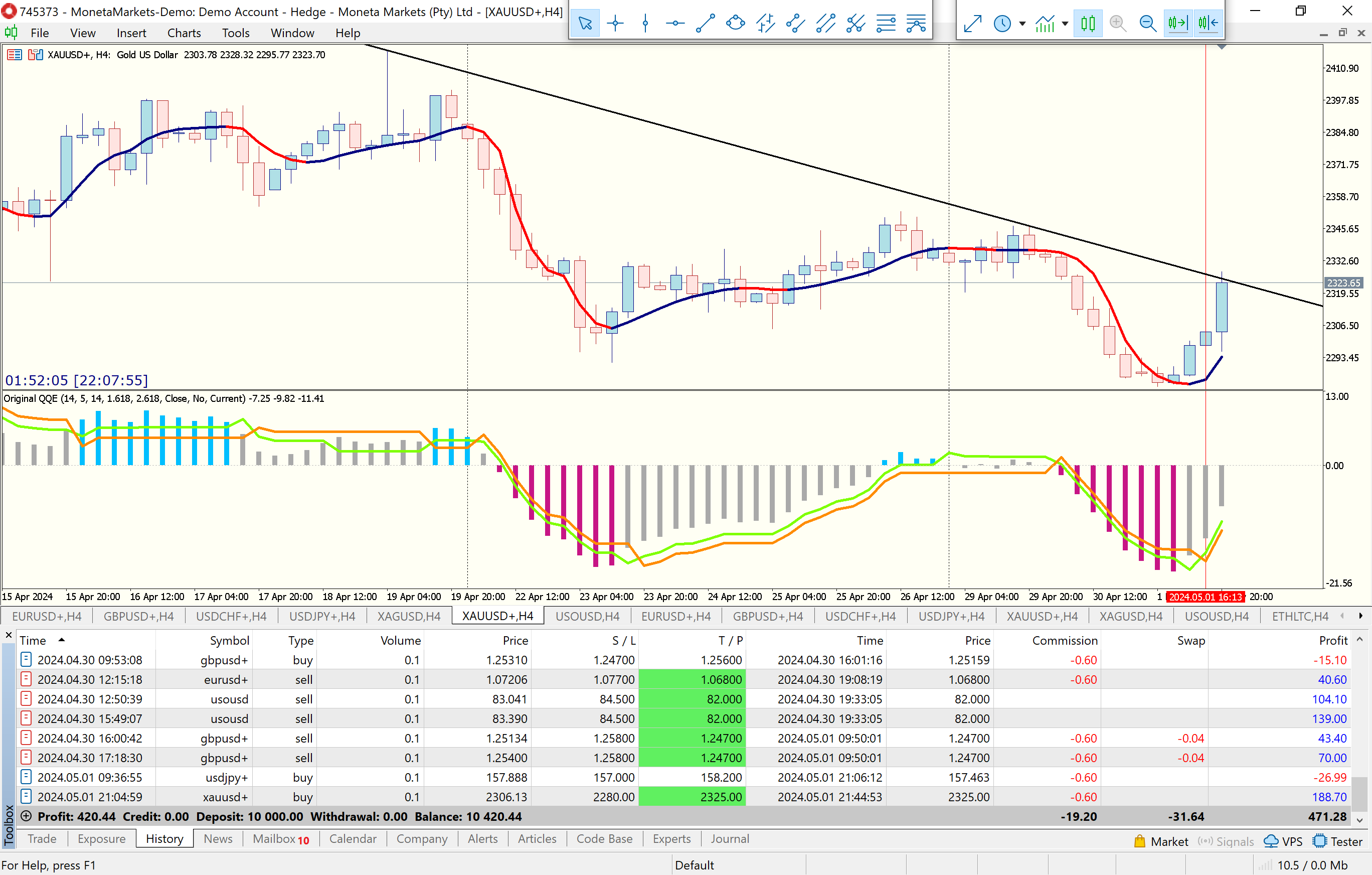The height and width of the screenshot is (875, 1372).
Task: Toggle chart shift from right border
Action: pyautogui.click(x=1208, y=24)
